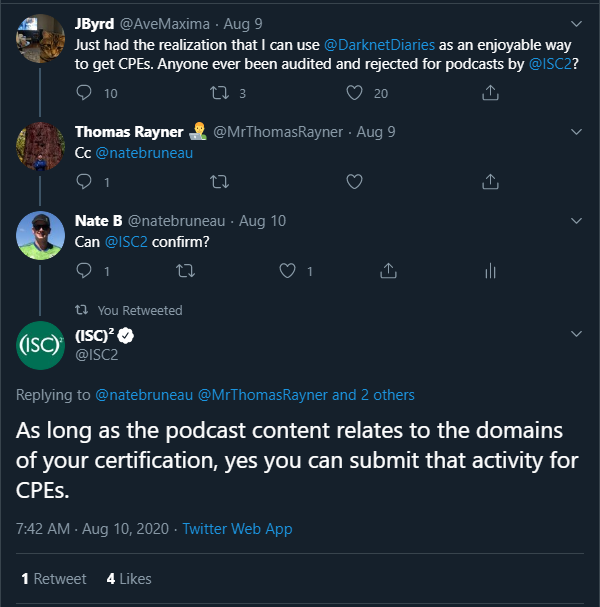600x607 pixels.
Task: Open the chevron menu on JByrd's tweet
Action: click(x=576, y=24)
